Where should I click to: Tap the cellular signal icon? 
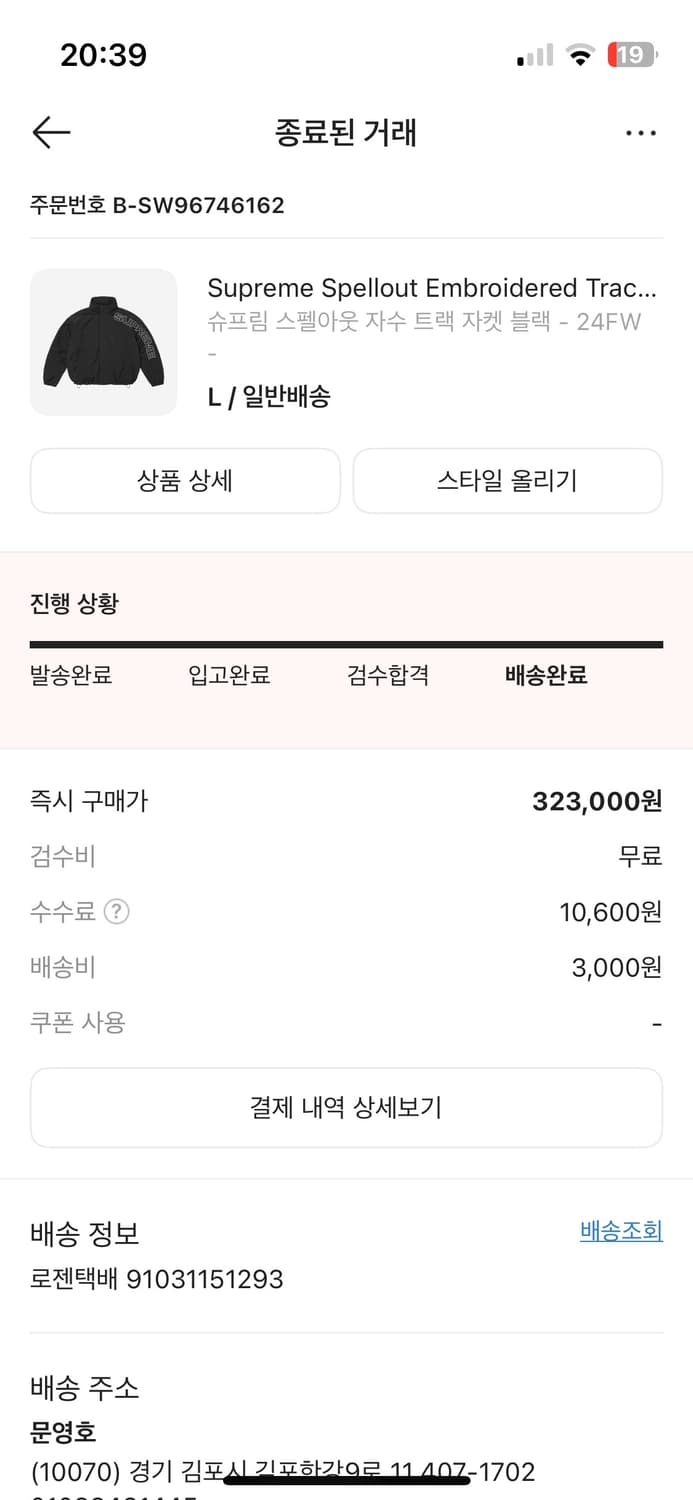coord(531,56)
